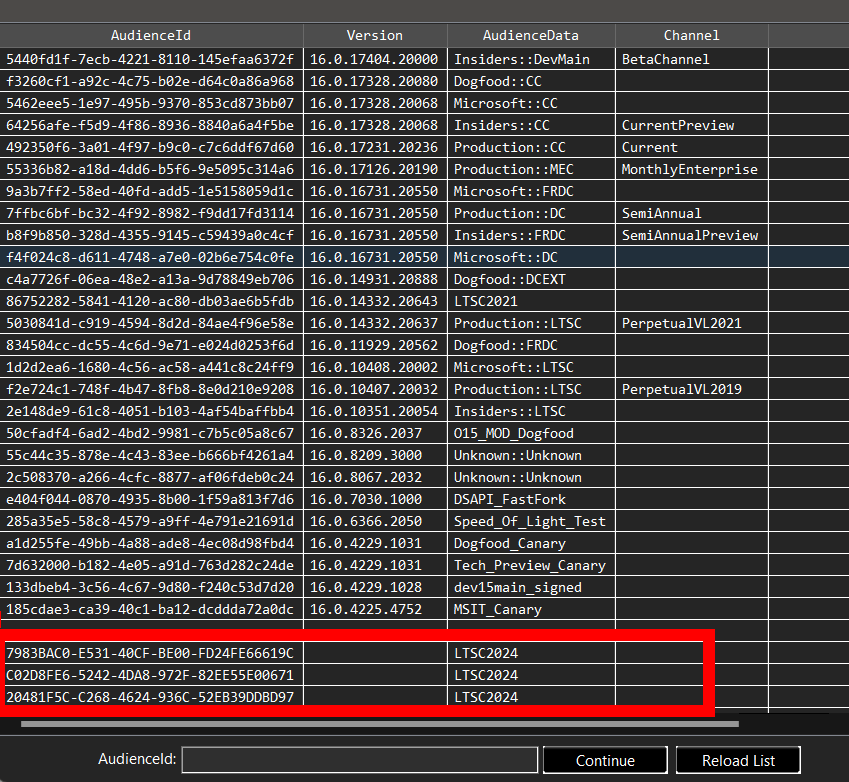849x782 pixels.
Task: Sort by AudienceId column header
Action: [151, 36]
